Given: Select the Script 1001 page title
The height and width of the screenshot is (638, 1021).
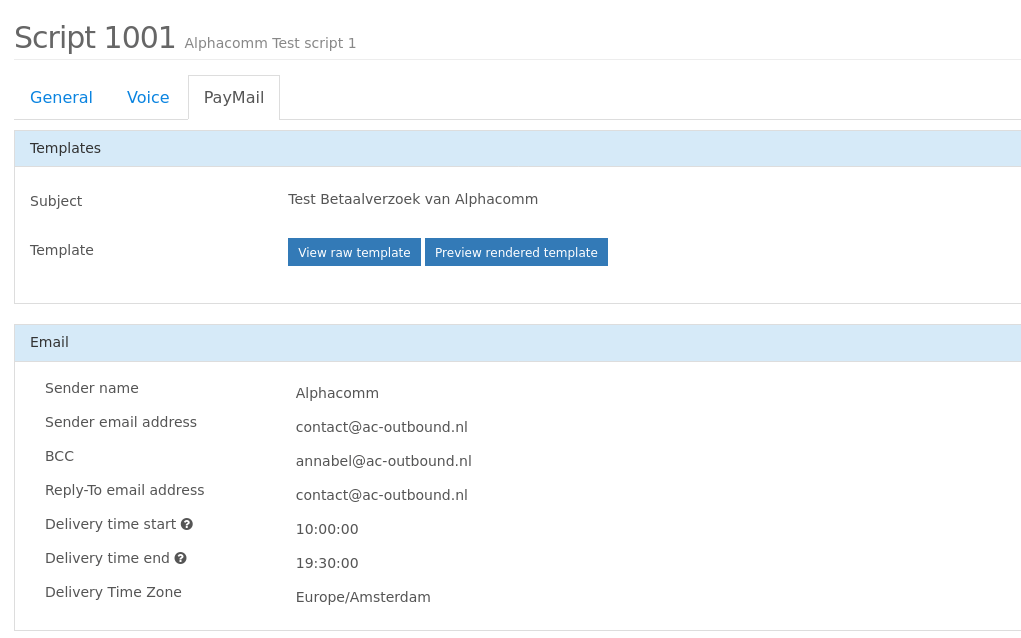Looking at the screenshot, I should tap(93, 37).
